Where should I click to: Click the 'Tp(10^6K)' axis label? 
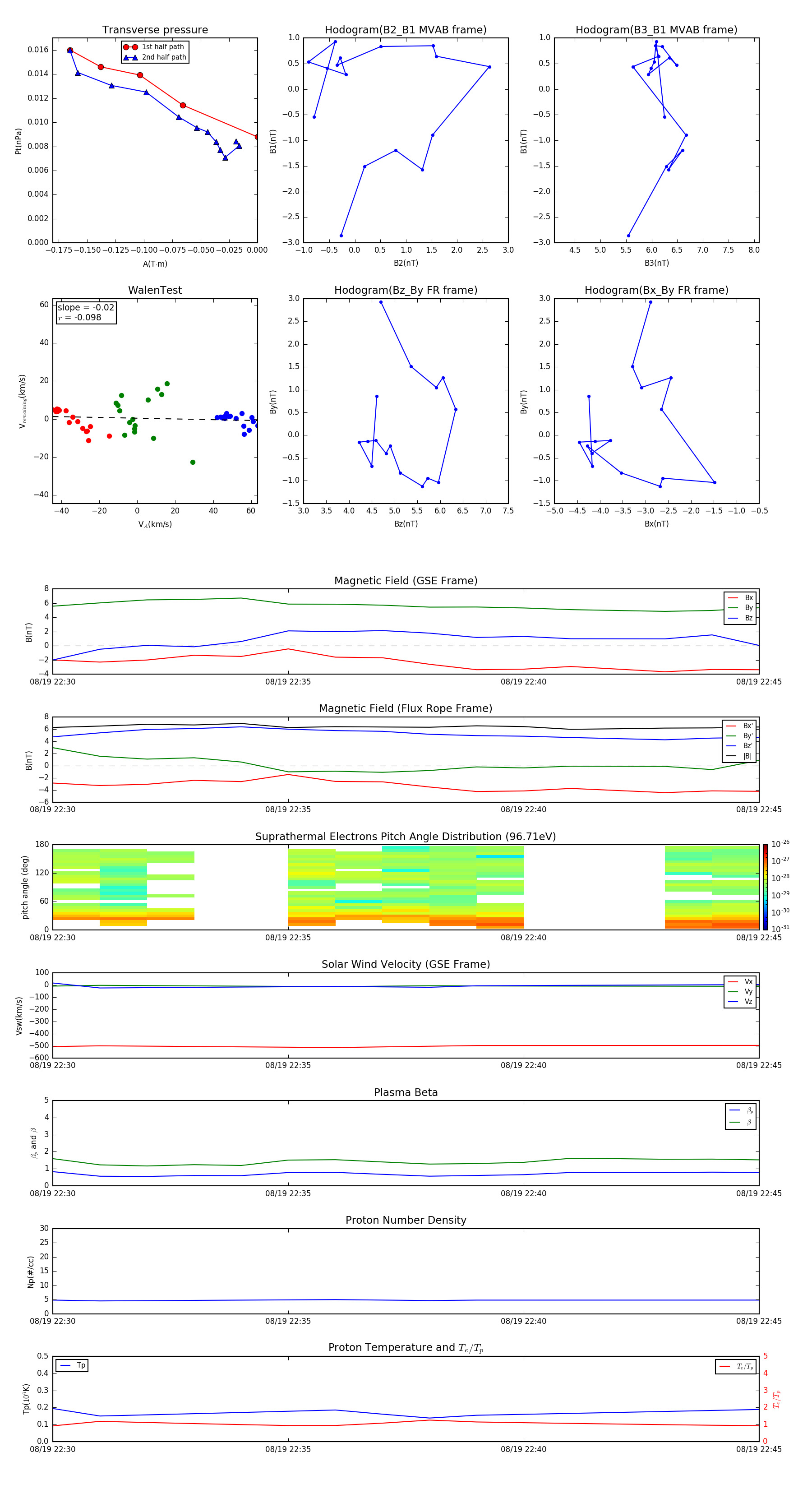[x=26, y=1399]
